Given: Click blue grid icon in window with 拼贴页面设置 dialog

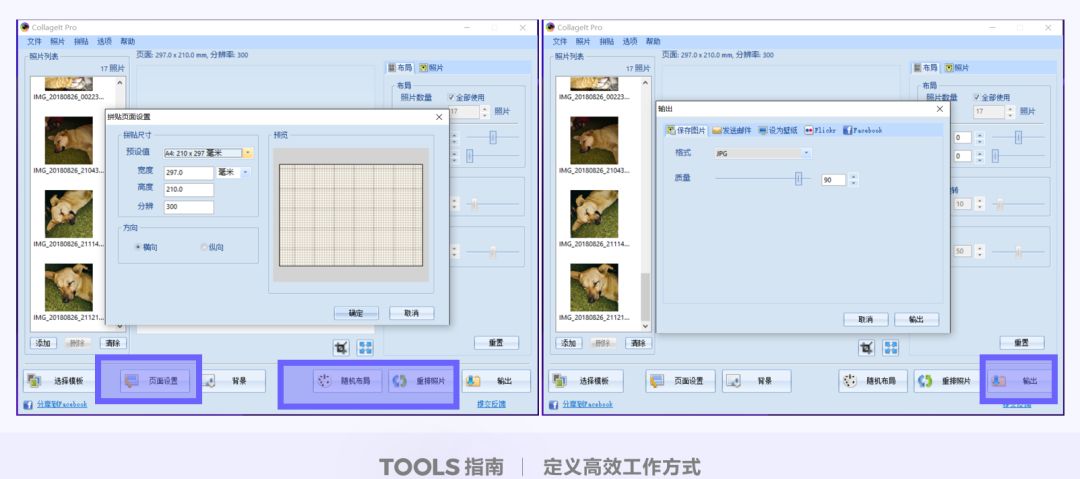Looking at the screenshot, I should click(x=365, y=348).
